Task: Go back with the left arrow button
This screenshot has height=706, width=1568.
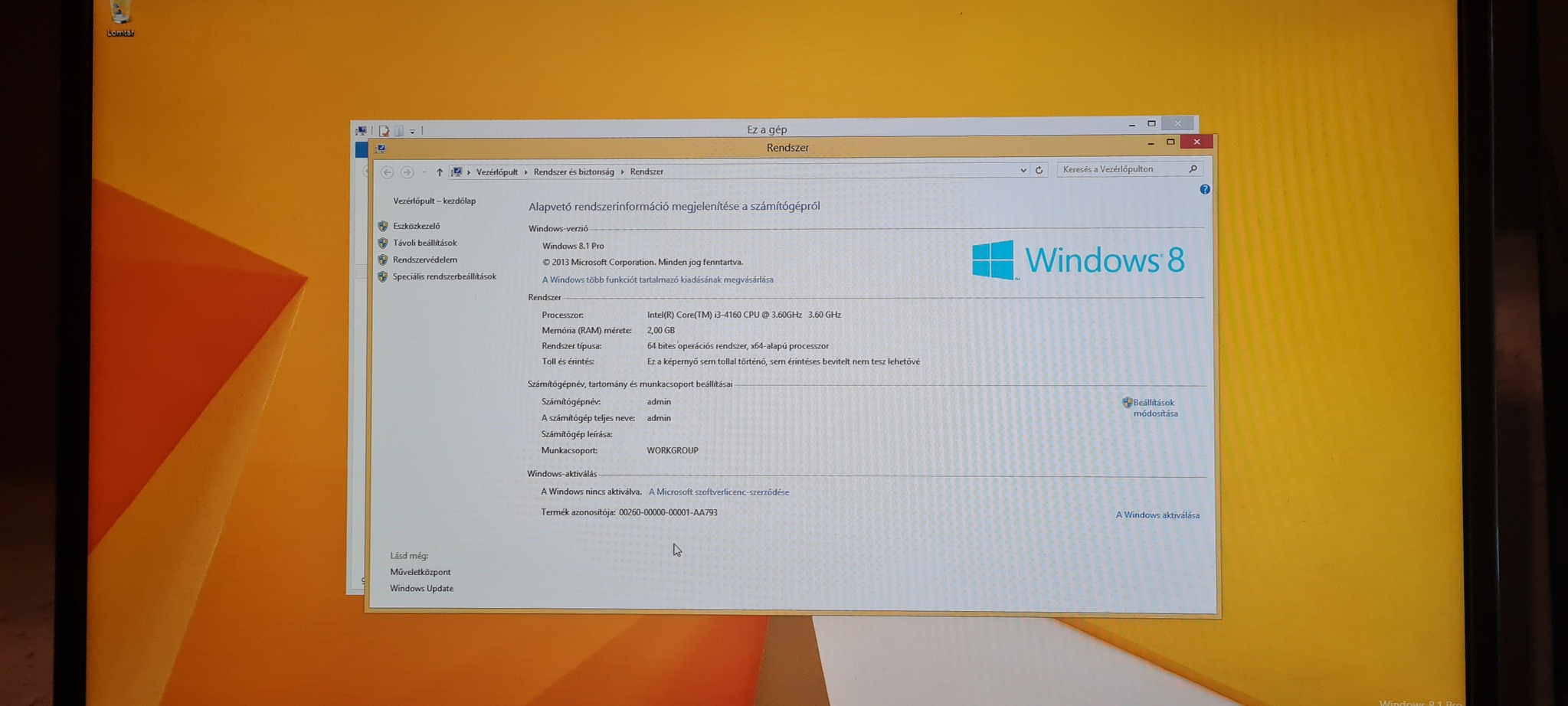Action: pyautogui.click(x=387, y=172)
